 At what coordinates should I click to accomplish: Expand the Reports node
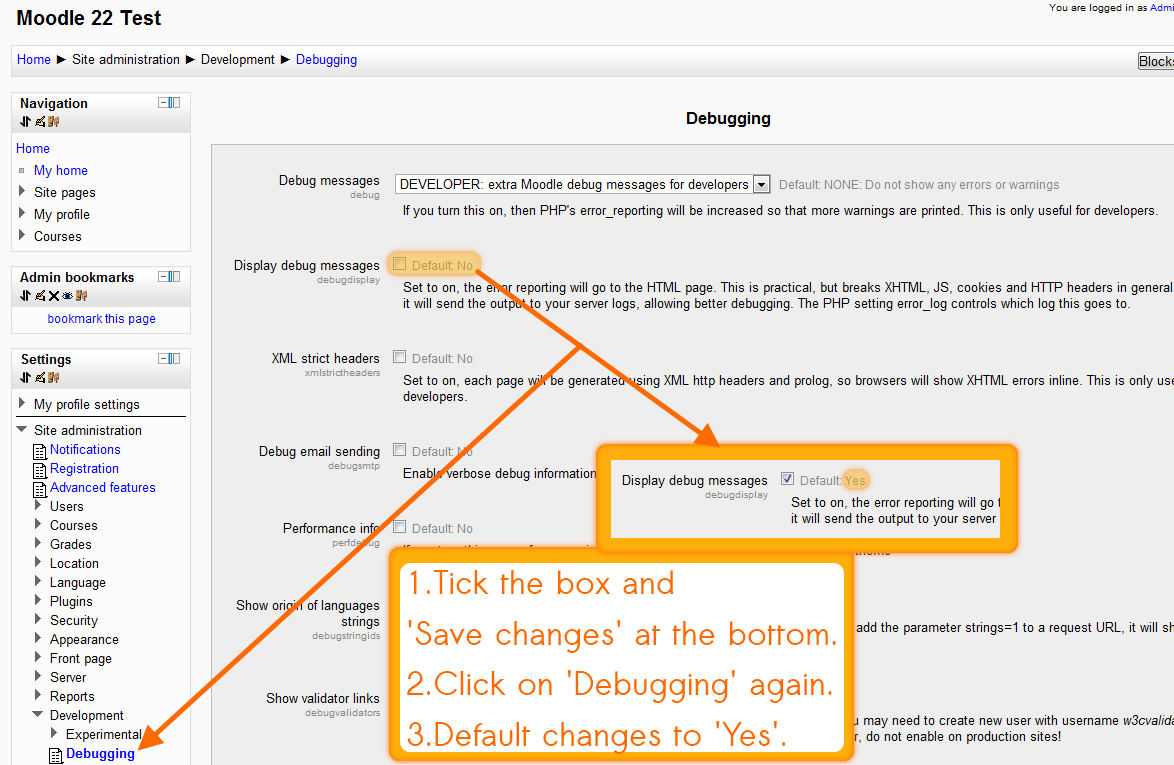pyautogui.click(x=38, y=695)
